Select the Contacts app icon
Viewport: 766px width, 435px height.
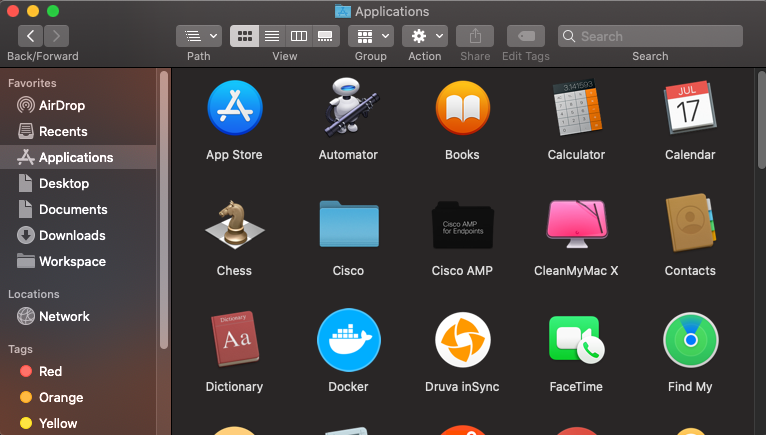[x=690, y=223]
